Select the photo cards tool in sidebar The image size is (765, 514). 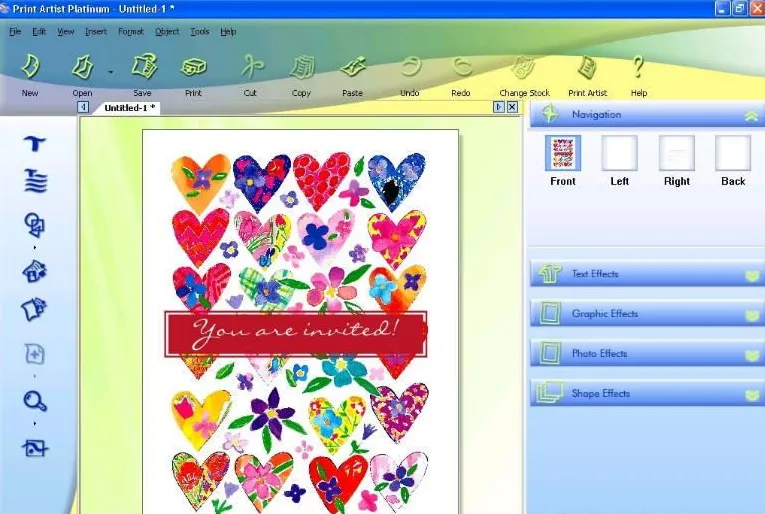(34, 309)
